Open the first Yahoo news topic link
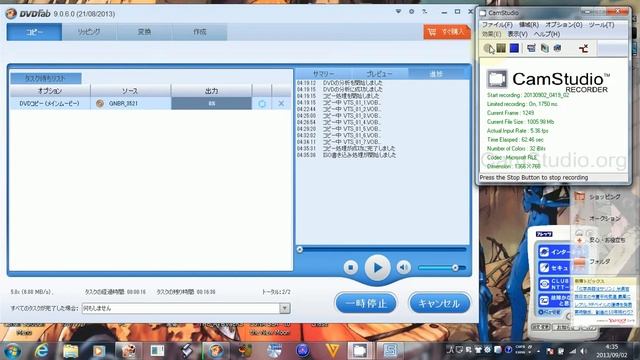Viewport: 640px width, 360px height. pyautogui.click(x=603, y=289)
